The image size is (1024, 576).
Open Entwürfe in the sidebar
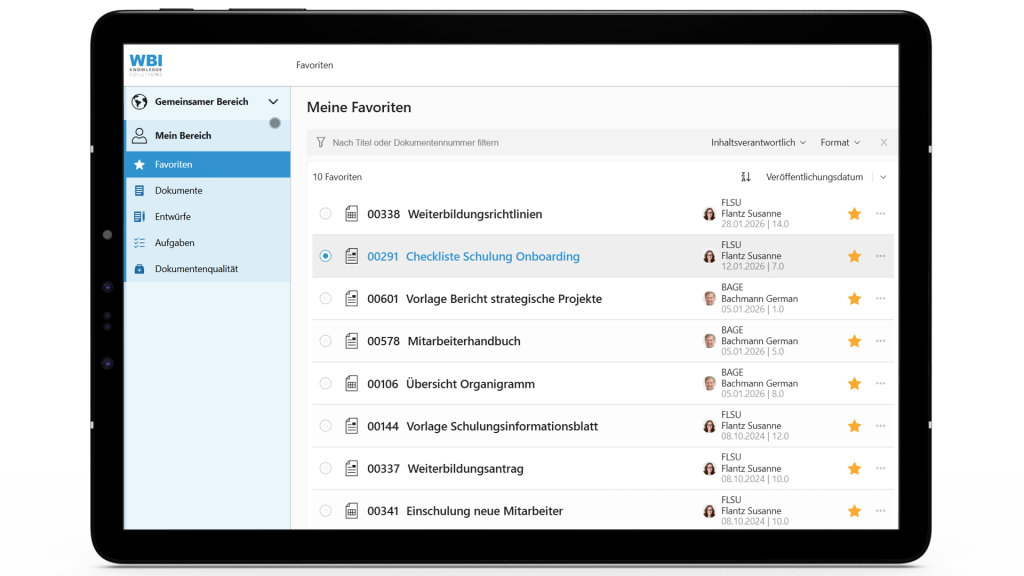point(172,216)
